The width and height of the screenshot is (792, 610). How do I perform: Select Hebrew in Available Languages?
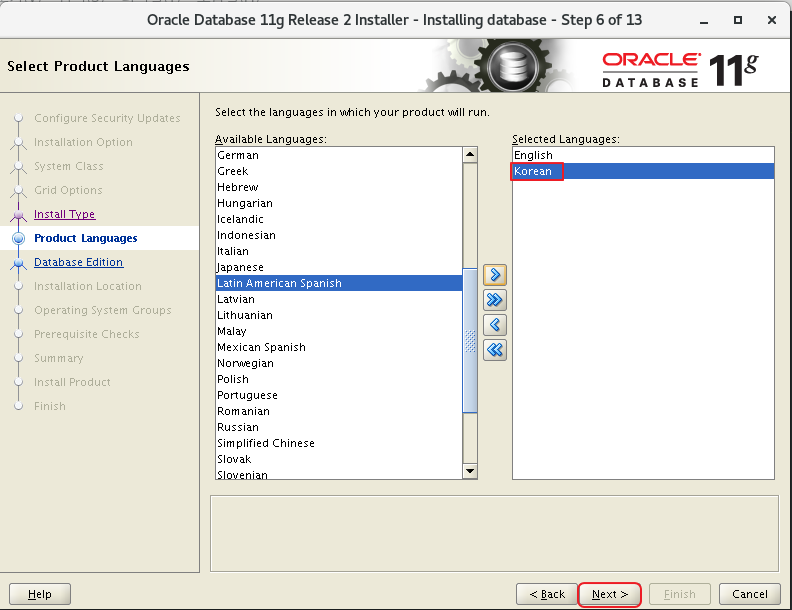(338, 187)
